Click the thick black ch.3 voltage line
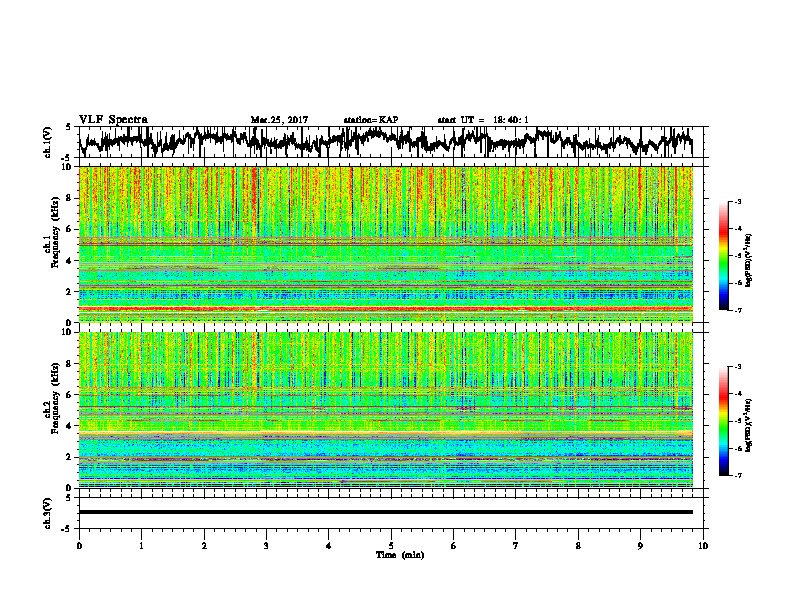The width and height of the screenshot is (792, 612). coord(385,512)
